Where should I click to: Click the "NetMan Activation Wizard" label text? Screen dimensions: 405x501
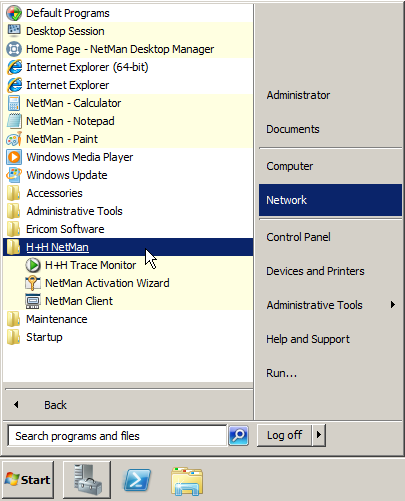107,283
